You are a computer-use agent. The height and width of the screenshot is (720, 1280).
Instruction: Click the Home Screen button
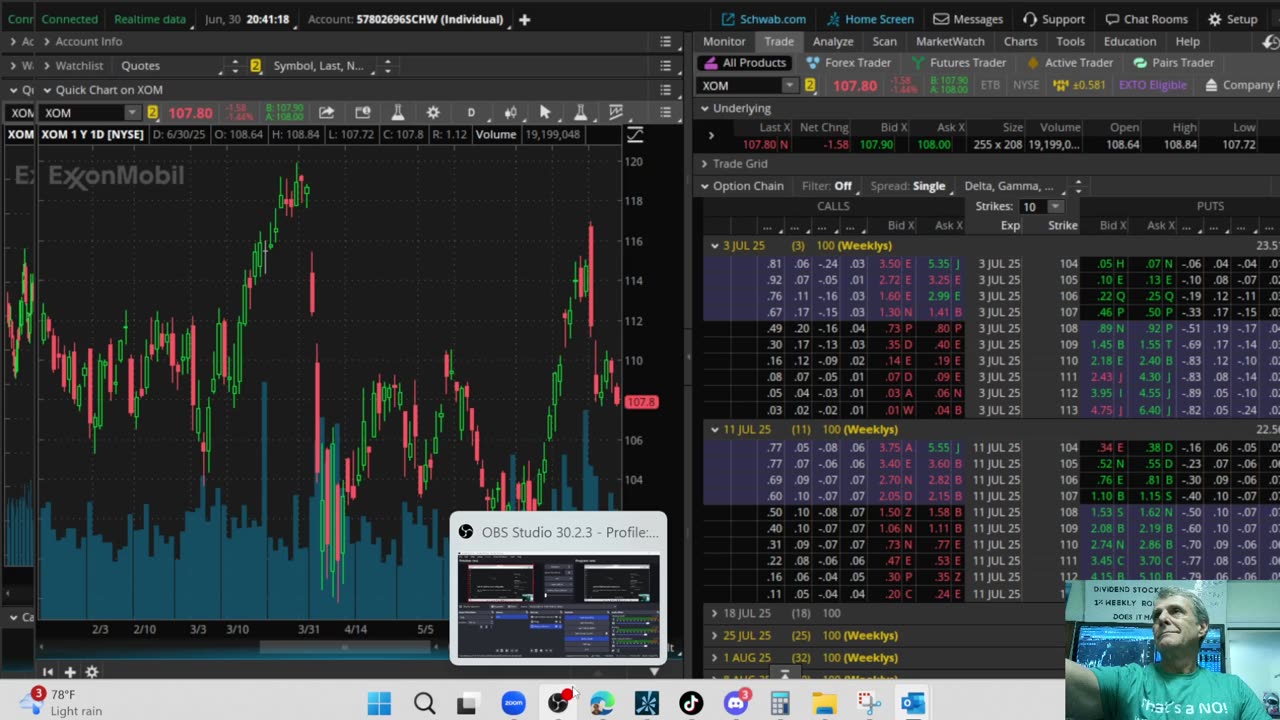[x=870, y=19]
